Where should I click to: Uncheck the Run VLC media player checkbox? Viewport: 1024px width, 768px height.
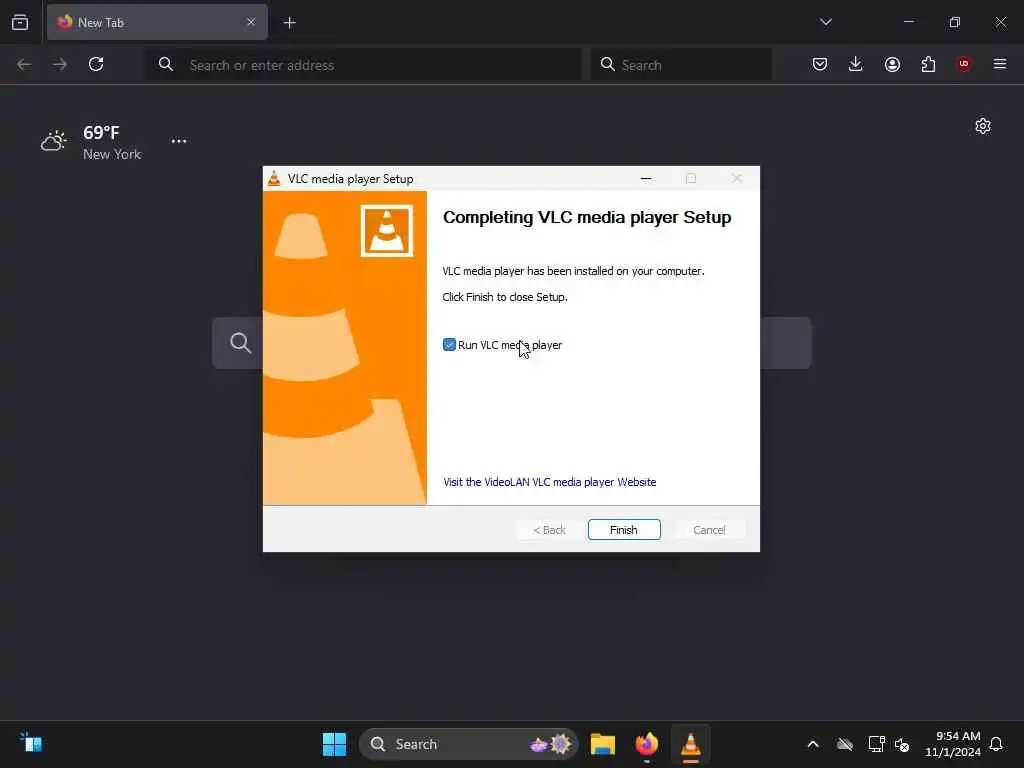[x=449, y=345]
